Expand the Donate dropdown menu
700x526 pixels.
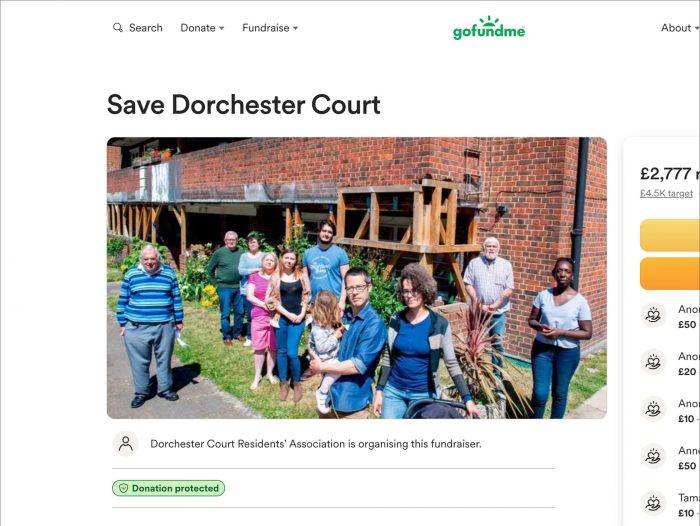pos(202,28)
